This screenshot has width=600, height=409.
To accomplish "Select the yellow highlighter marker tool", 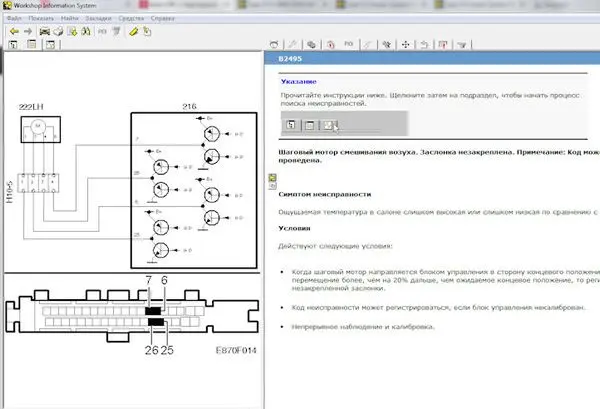I will pyautogui.click(x=133, y=31).
